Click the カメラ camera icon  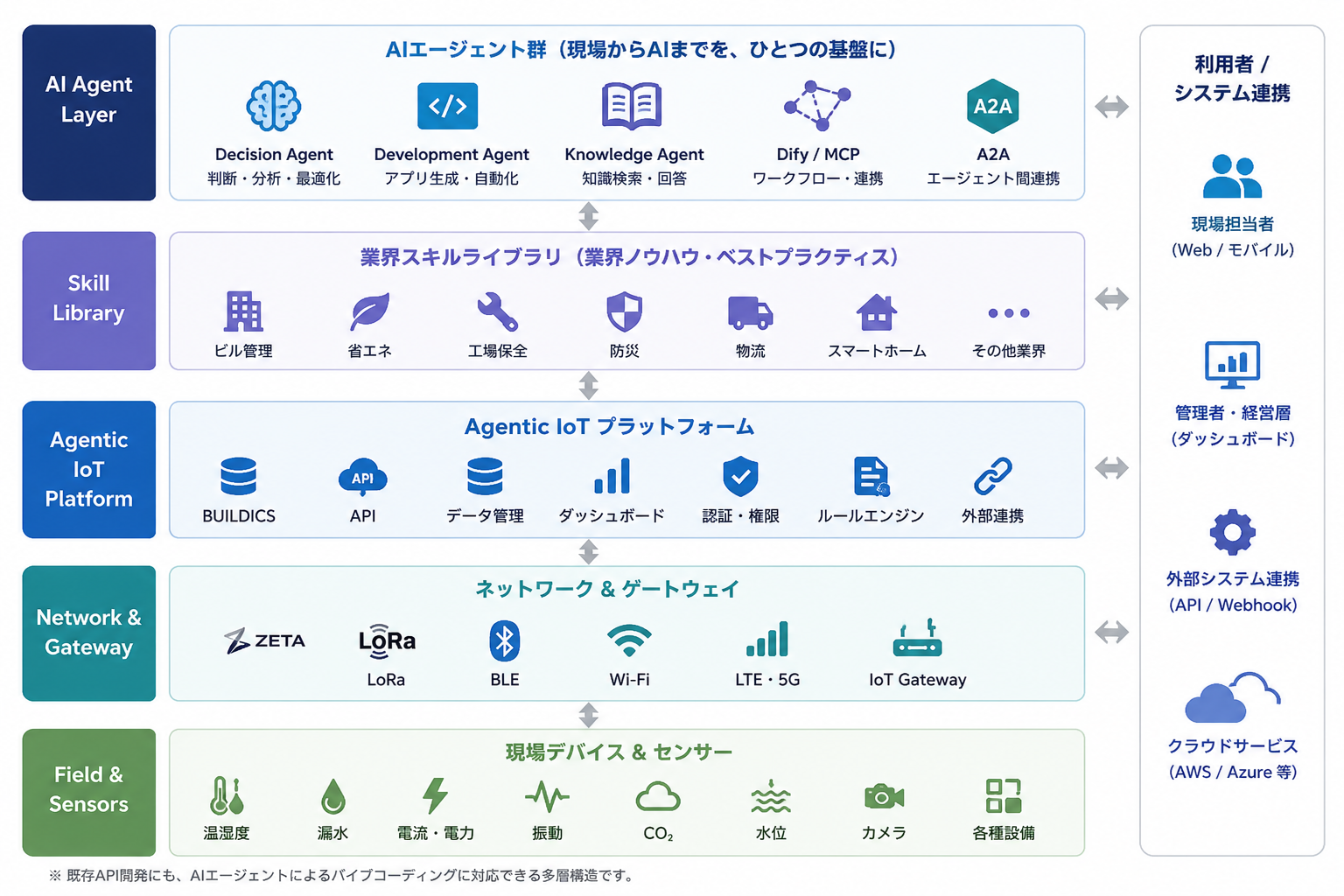tap(884, 796)
